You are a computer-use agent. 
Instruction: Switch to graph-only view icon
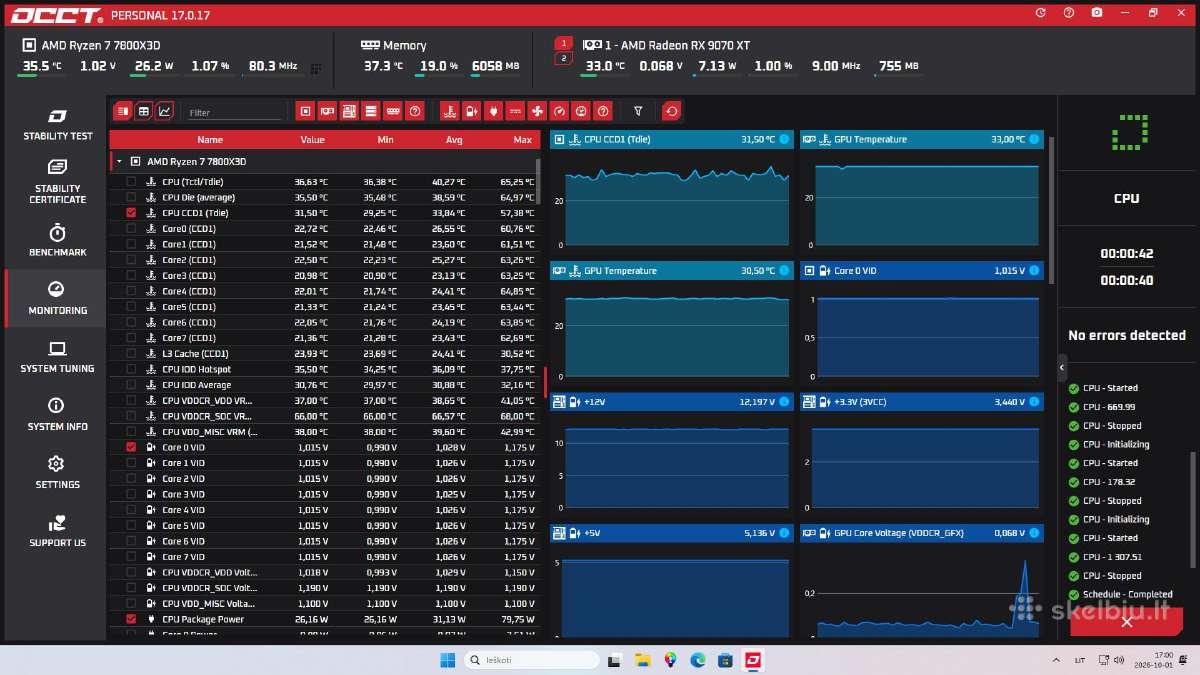point(165,111)
